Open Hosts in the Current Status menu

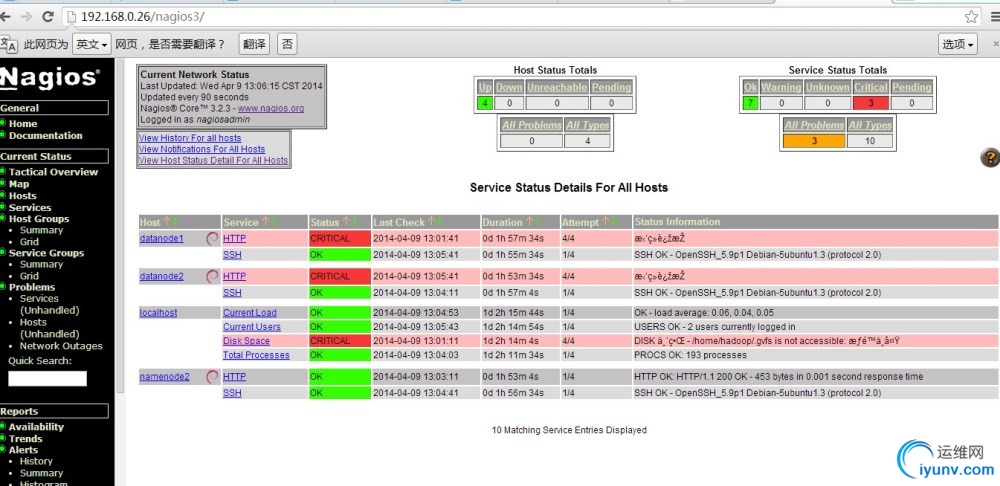coord(22,196)
